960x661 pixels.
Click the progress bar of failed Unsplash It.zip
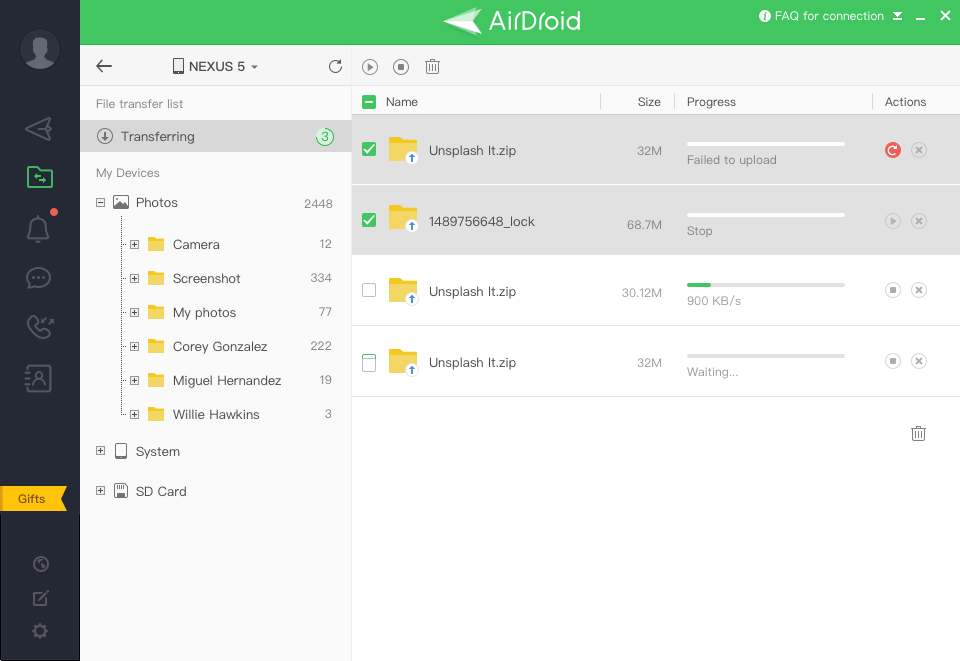tap(766, 144)
